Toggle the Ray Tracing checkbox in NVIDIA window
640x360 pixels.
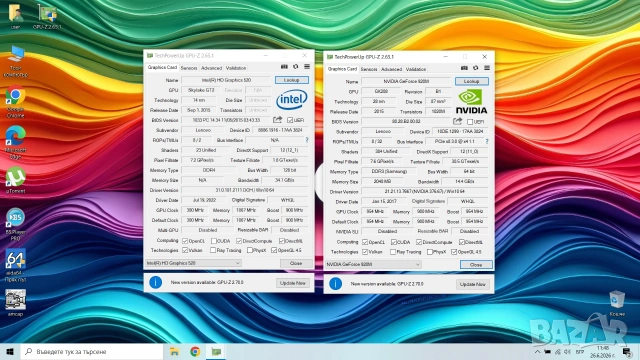coord(393,252)
